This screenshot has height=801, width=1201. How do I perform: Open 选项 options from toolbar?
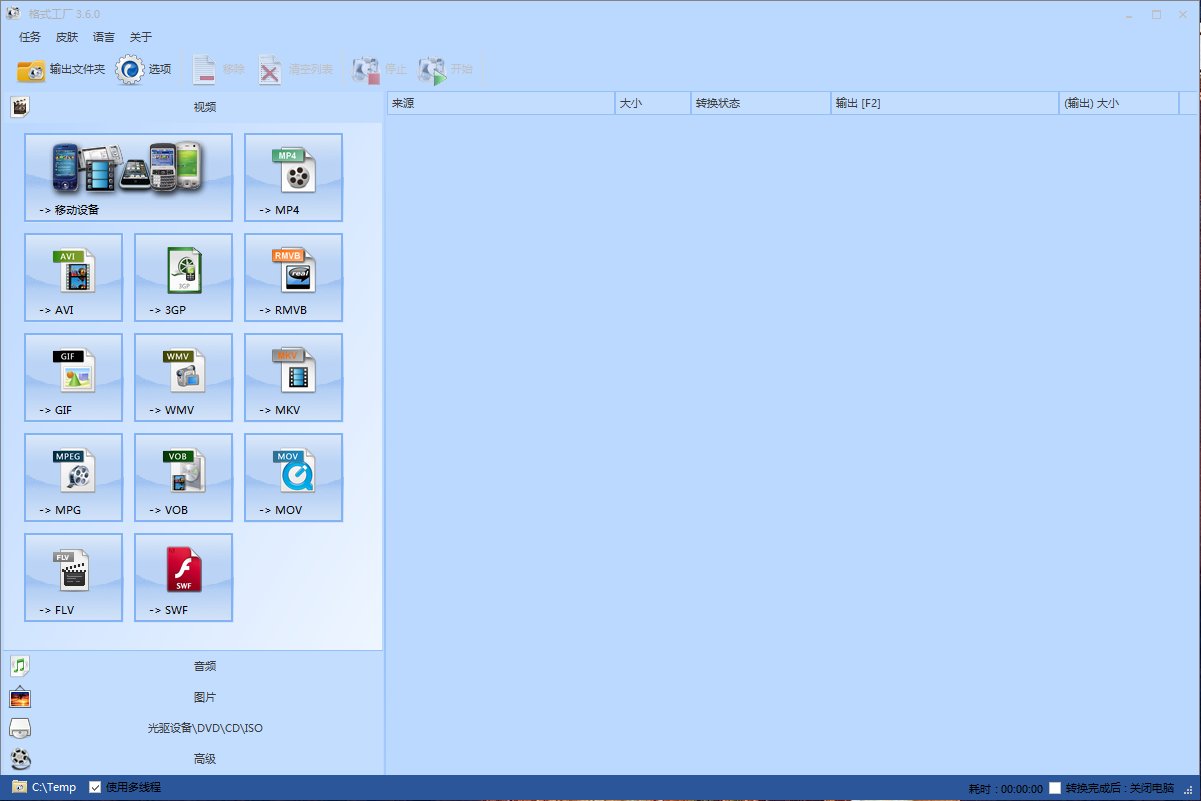click(x=145, y=69)
